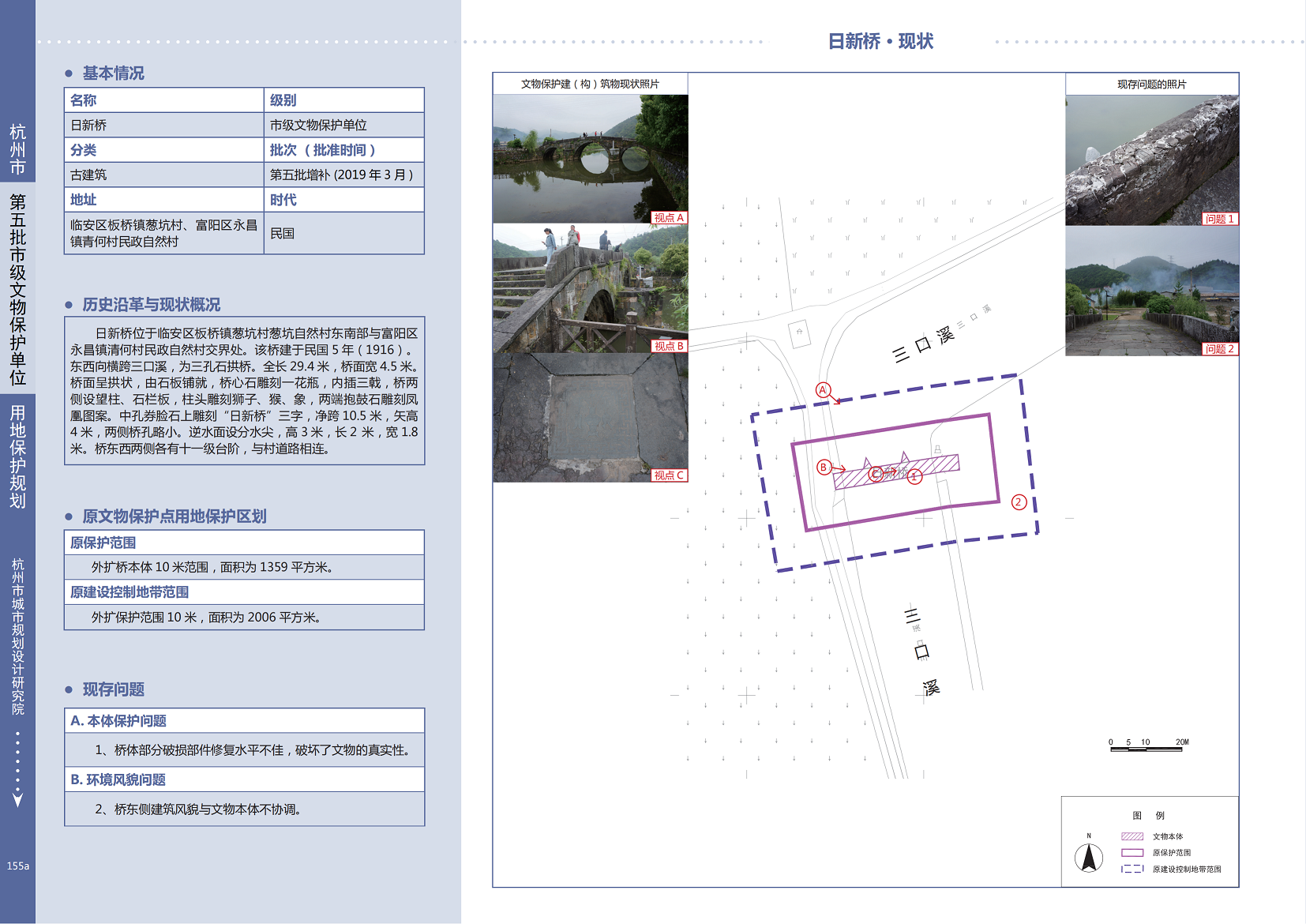
Task: Click viewpoint marker C on the bridge
Action: pos(876,474)
